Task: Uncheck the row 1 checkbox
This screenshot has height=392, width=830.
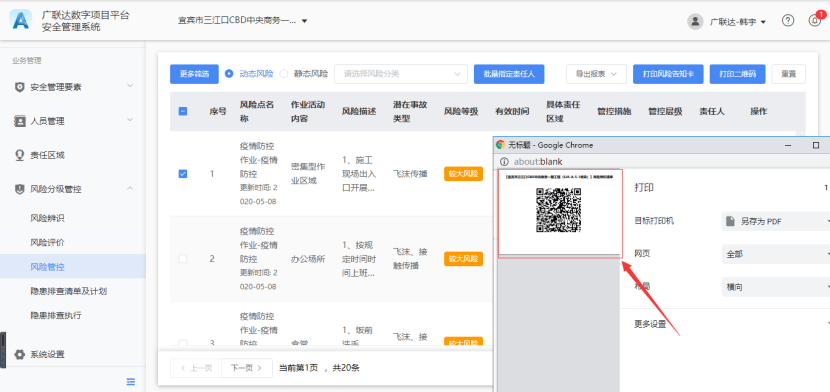Action: (x=183, y=174)
